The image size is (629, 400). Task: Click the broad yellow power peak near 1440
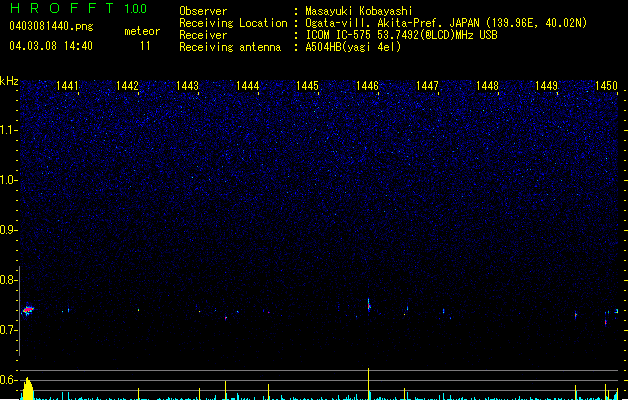pyautogui.click(x=27, y=388)
